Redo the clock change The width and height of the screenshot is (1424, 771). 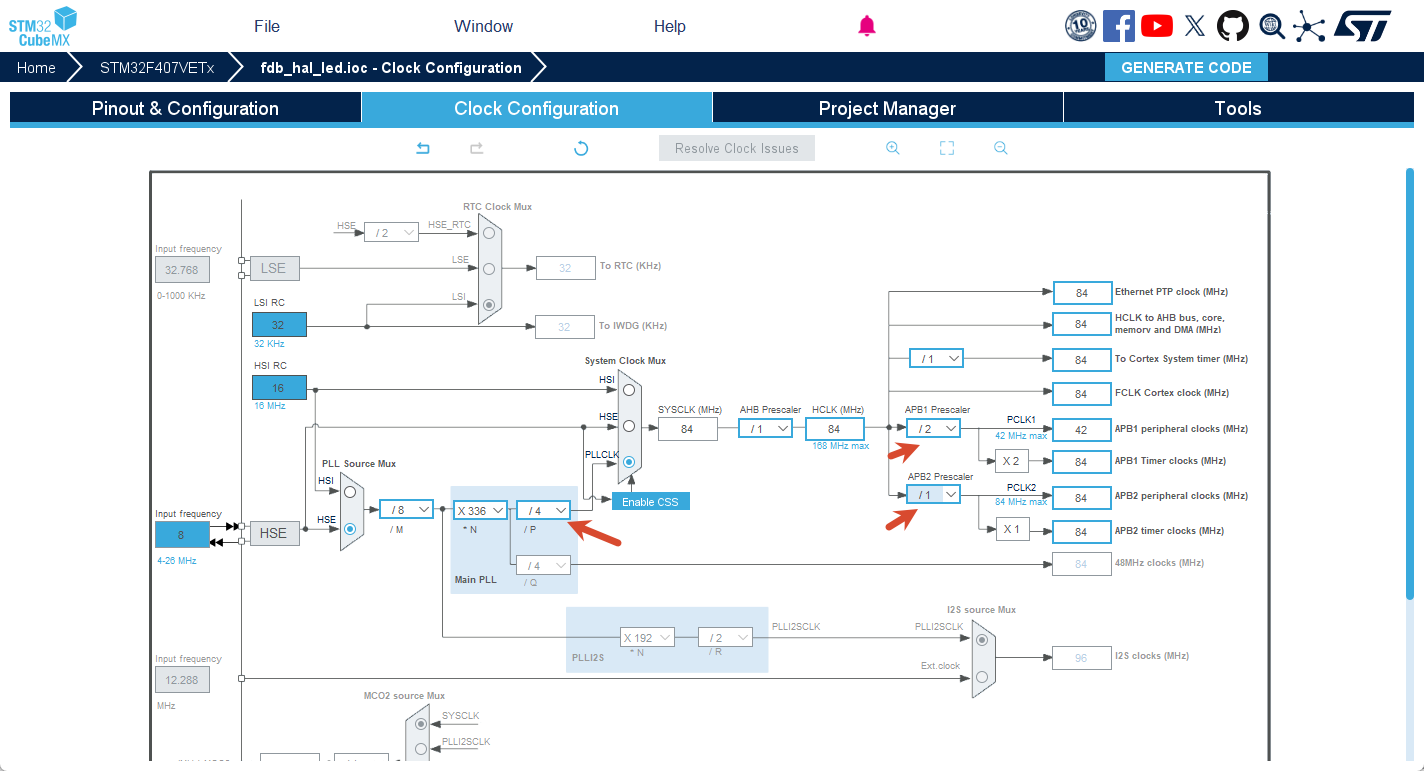477,148
